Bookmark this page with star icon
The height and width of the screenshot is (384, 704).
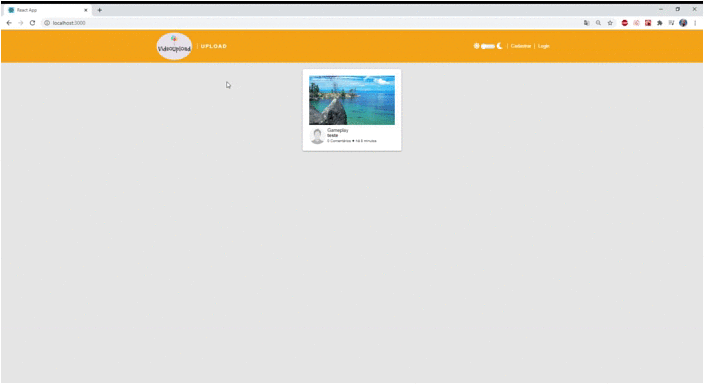click(610, 23)
